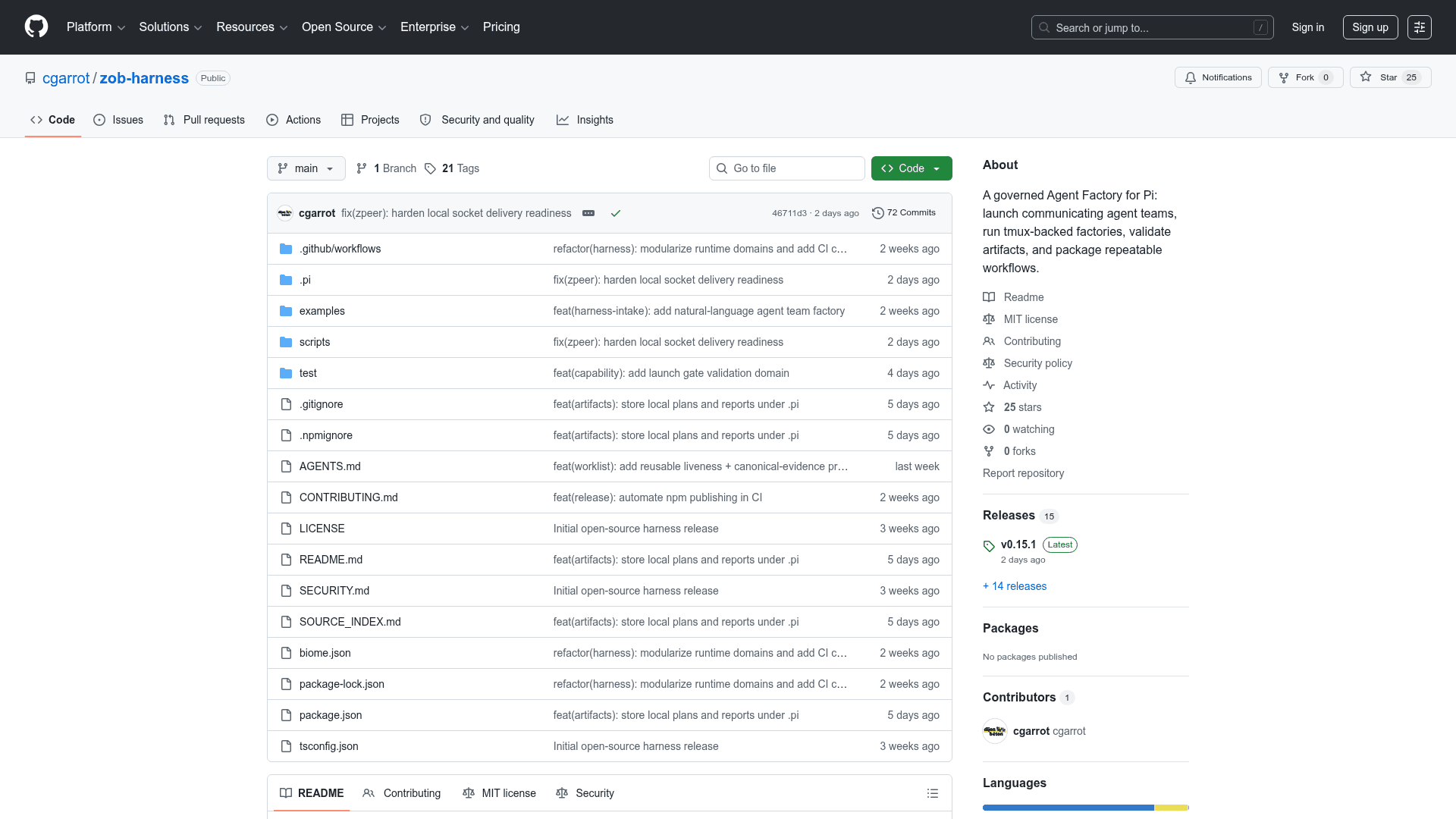This screenshot has width=1456, height=819.
Task: Click cgarrot avatar in the latest commit row
Action: click(285, 213)
